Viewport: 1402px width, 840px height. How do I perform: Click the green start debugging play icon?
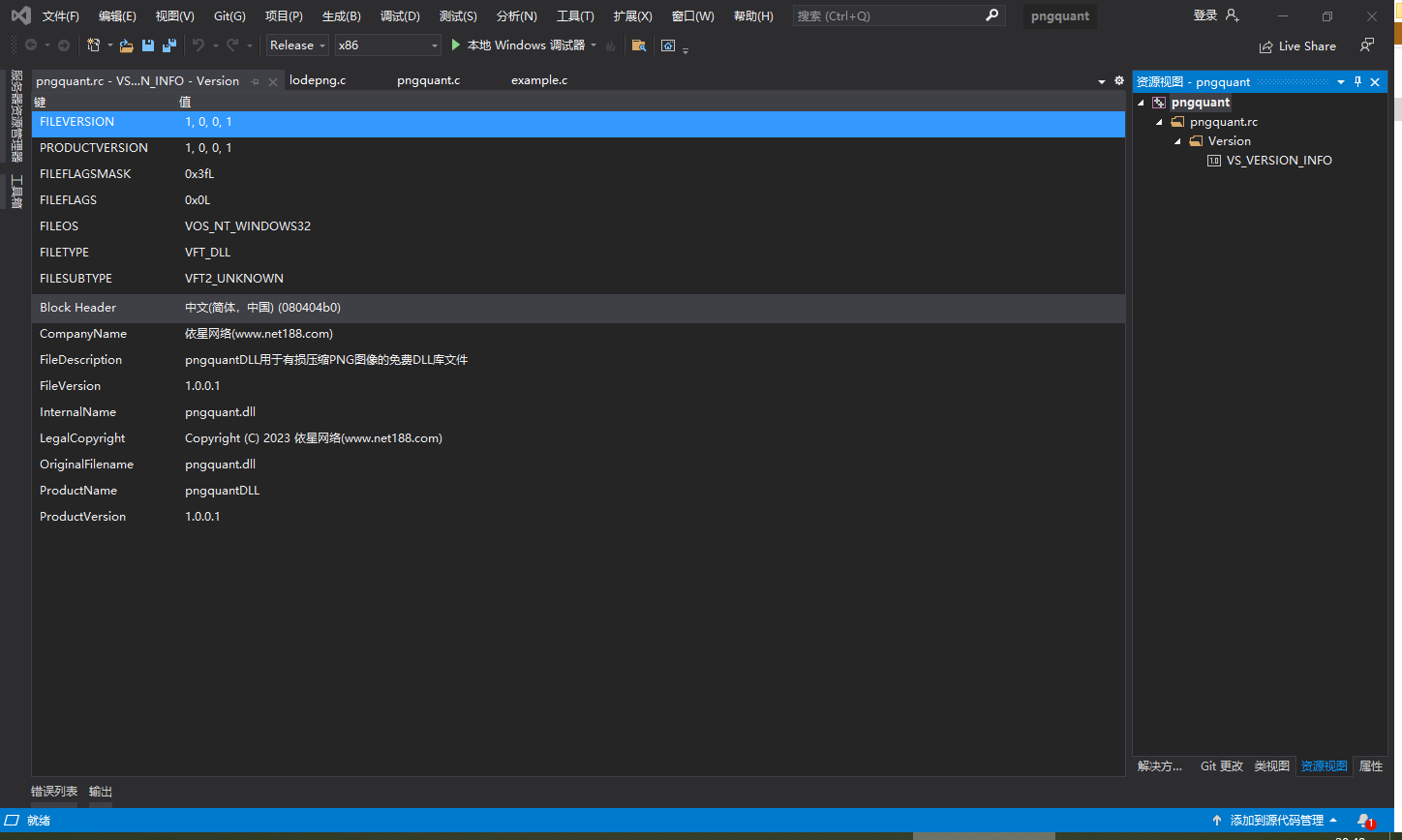coord(456,45)
